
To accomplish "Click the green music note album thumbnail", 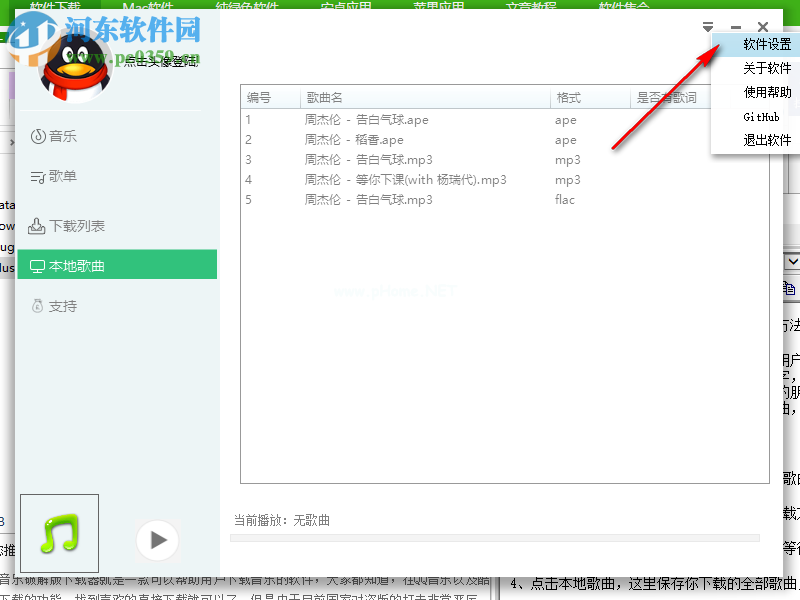I will click(x=58, y=534).
